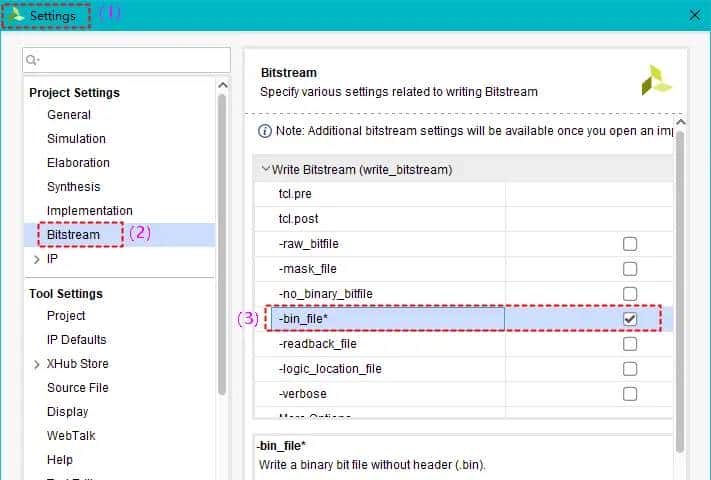
Task: Uncheck the -bin_file option
Action: point(630,319)
